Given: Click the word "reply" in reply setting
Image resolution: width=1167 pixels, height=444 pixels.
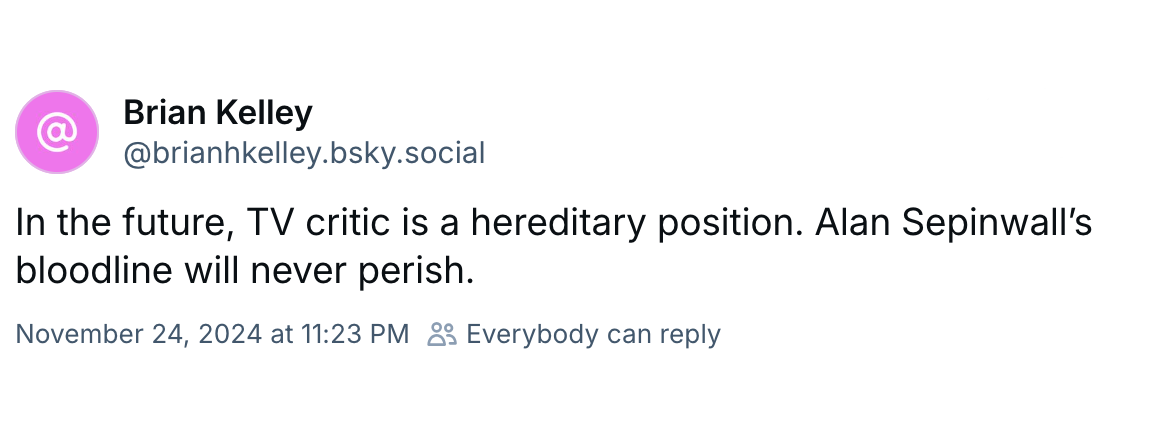Looking at the screenshot, I should pos(693,334).
